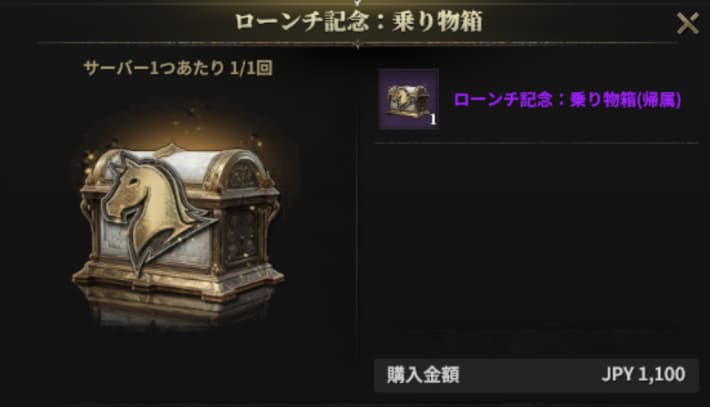Click the JPY 1,100 price text
Viewport: 710px width, 407px height.
(643, 374)
